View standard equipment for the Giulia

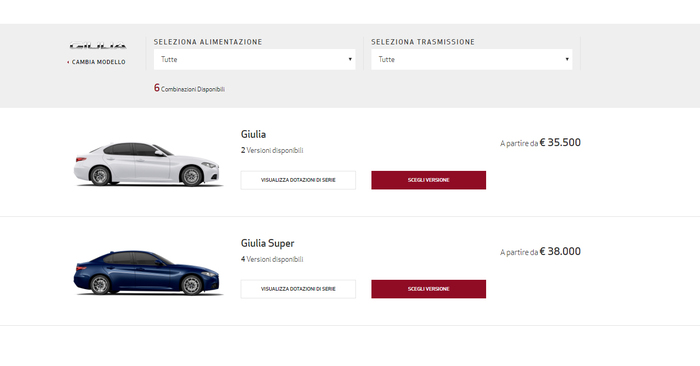click(x=298, y=180)
